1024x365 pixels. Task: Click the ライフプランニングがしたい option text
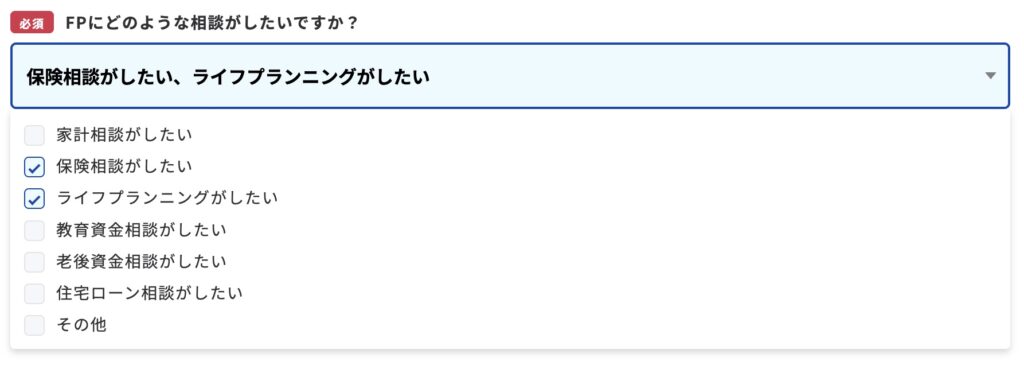point(167,198)
